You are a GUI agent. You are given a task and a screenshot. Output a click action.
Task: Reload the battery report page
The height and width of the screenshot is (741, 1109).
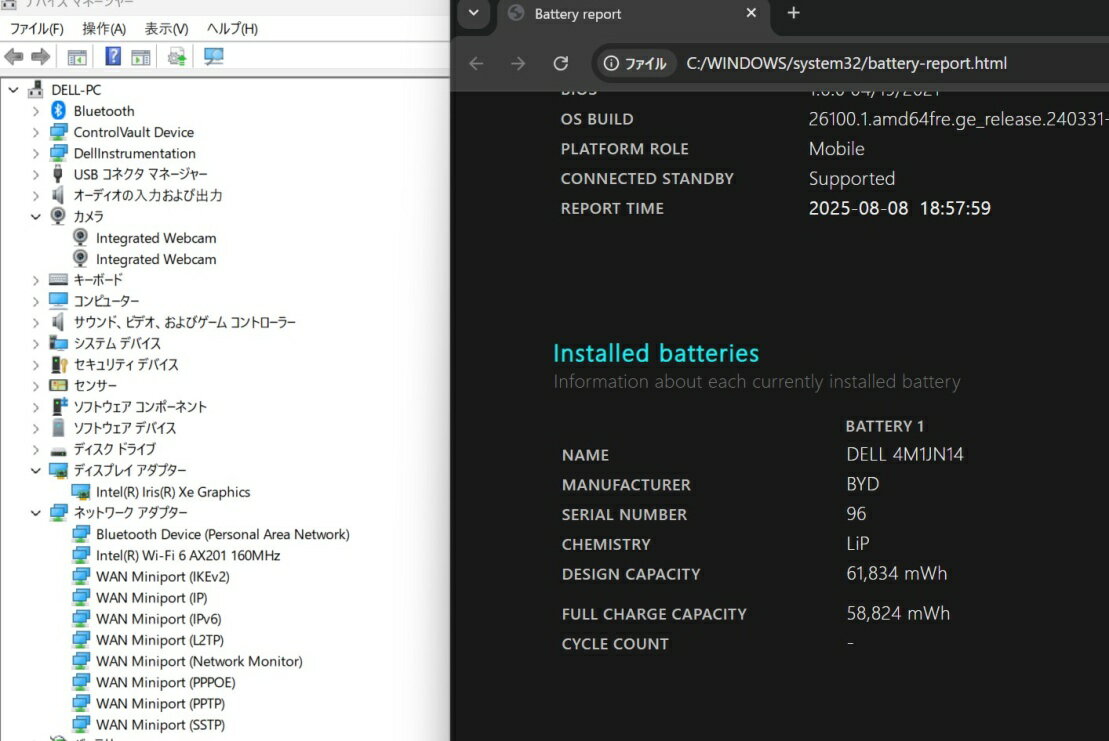561,64
